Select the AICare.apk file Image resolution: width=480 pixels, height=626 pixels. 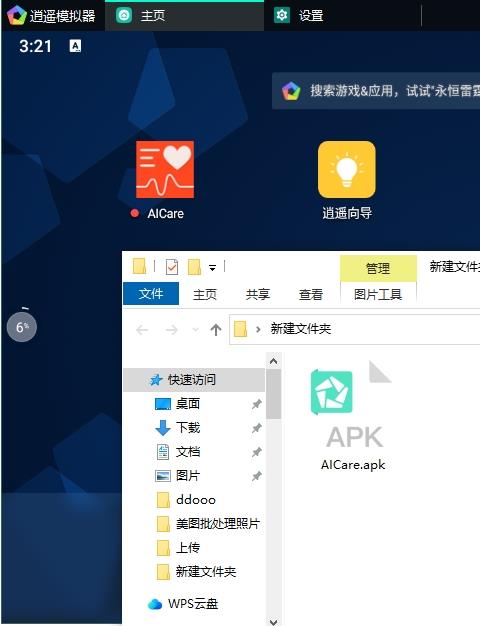click(353, 415)
